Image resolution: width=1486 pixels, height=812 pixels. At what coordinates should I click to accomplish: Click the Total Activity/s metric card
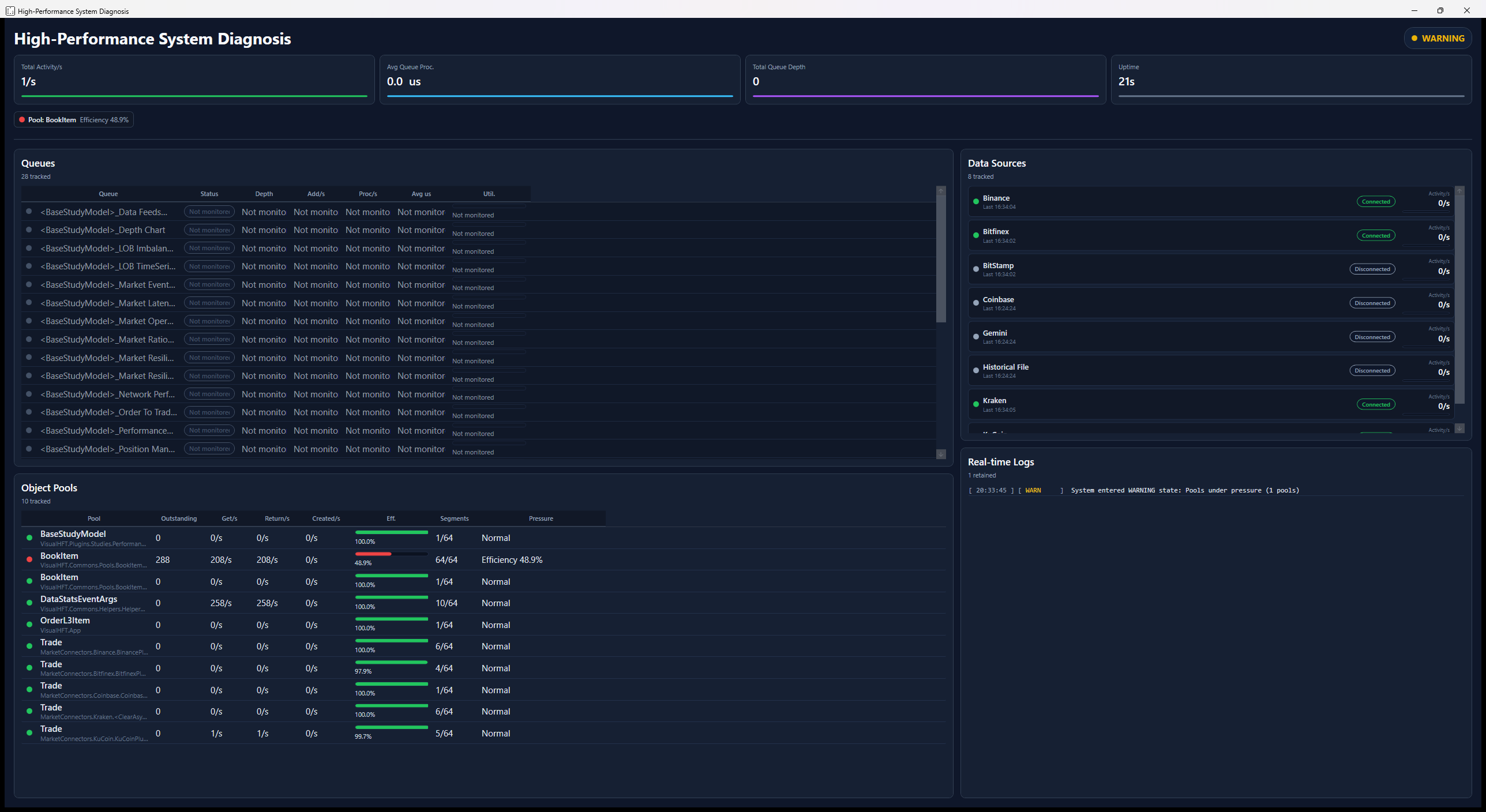coord(194,80)
